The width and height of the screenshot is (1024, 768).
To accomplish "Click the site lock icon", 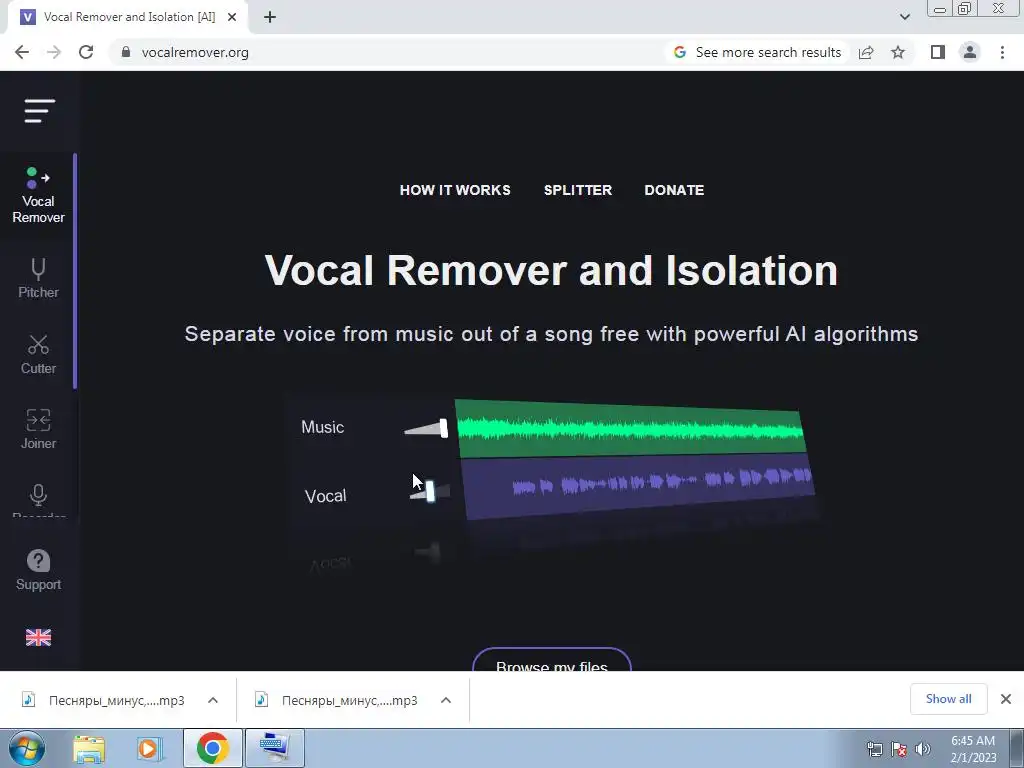I will (126, 52).
